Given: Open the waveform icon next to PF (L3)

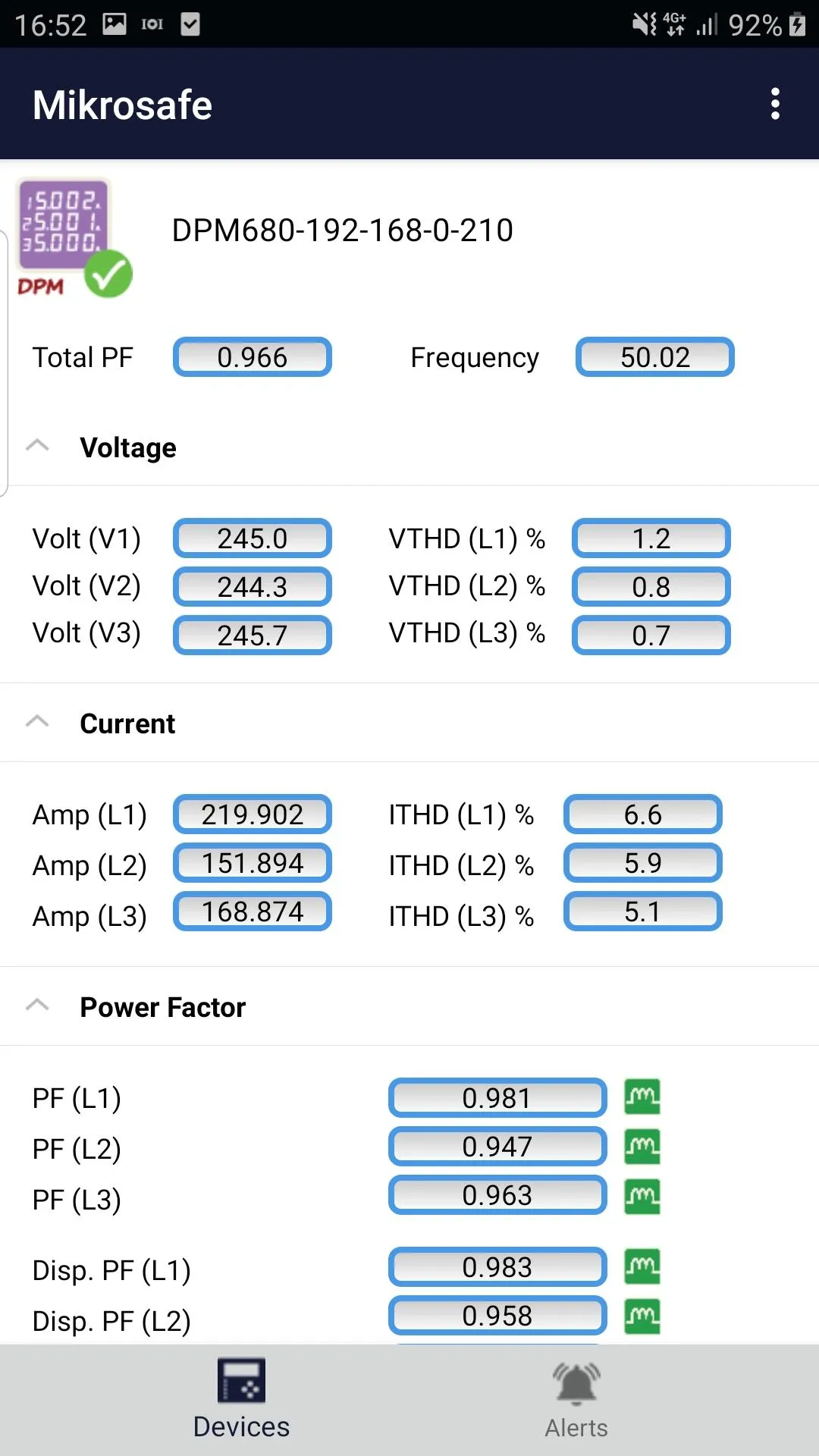Looking at the screenshot, I should click(x=642, y=1196).
